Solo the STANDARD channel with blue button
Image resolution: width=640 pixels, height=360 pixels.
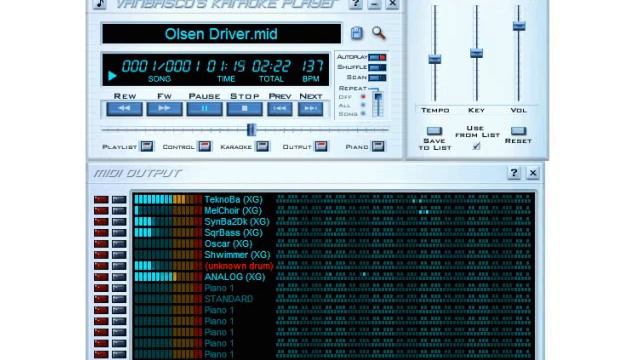(119, 299)
